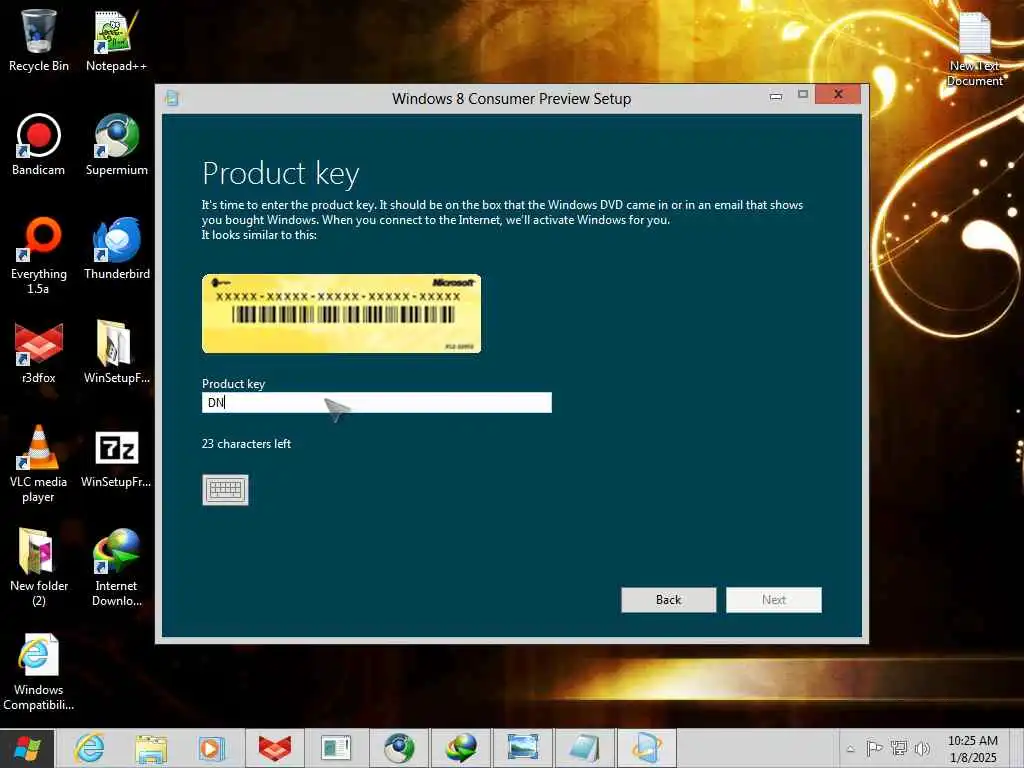Select the r3dfox desktop shortcut

coord(39,353)
